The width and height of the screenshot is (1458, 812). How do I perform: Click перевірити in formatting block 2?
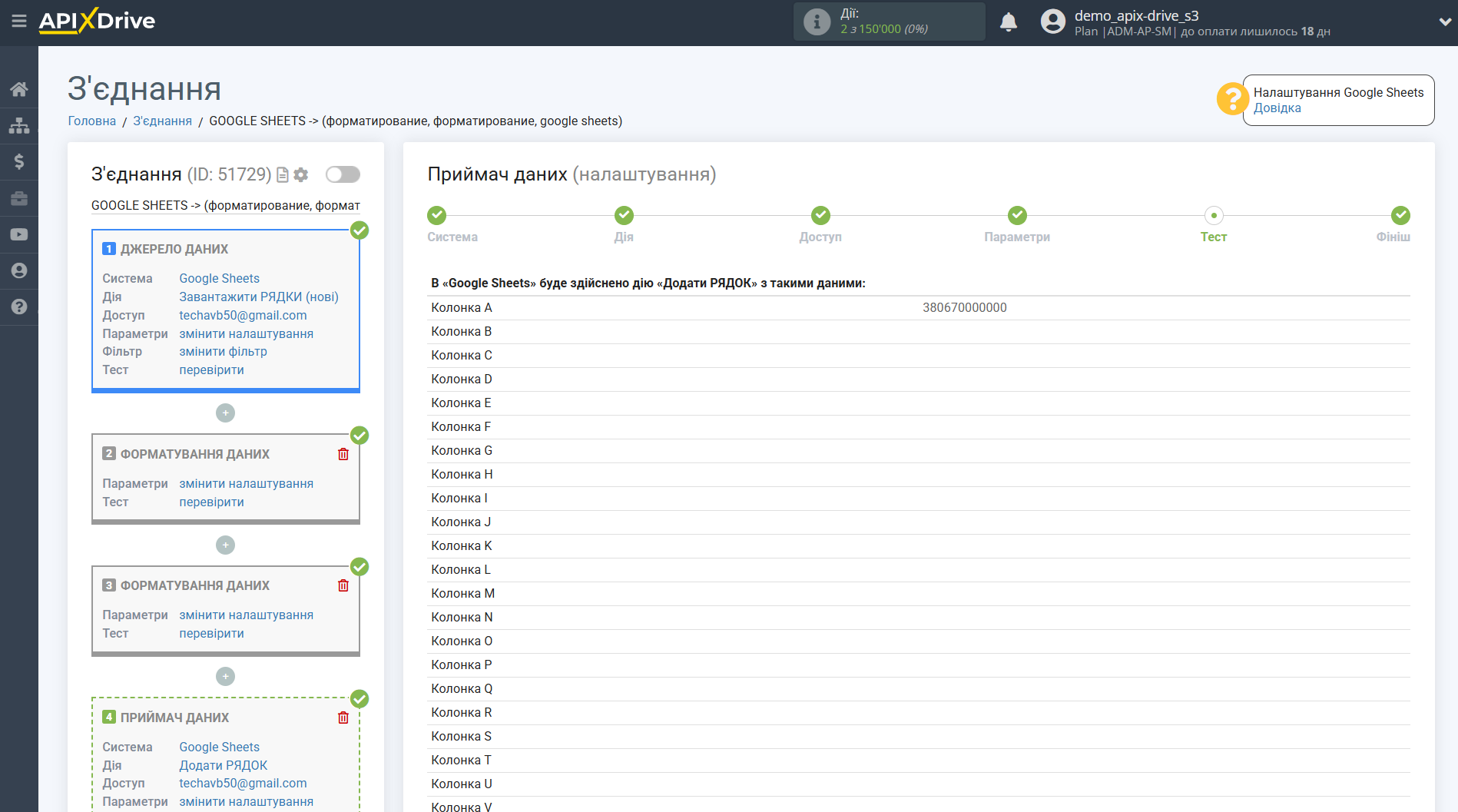click(212, 502)
